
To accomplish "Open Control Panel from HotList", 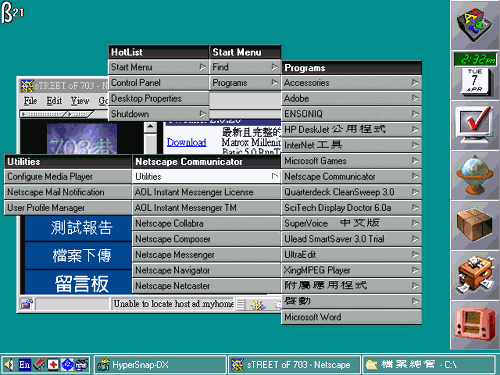I will point(159,83).
